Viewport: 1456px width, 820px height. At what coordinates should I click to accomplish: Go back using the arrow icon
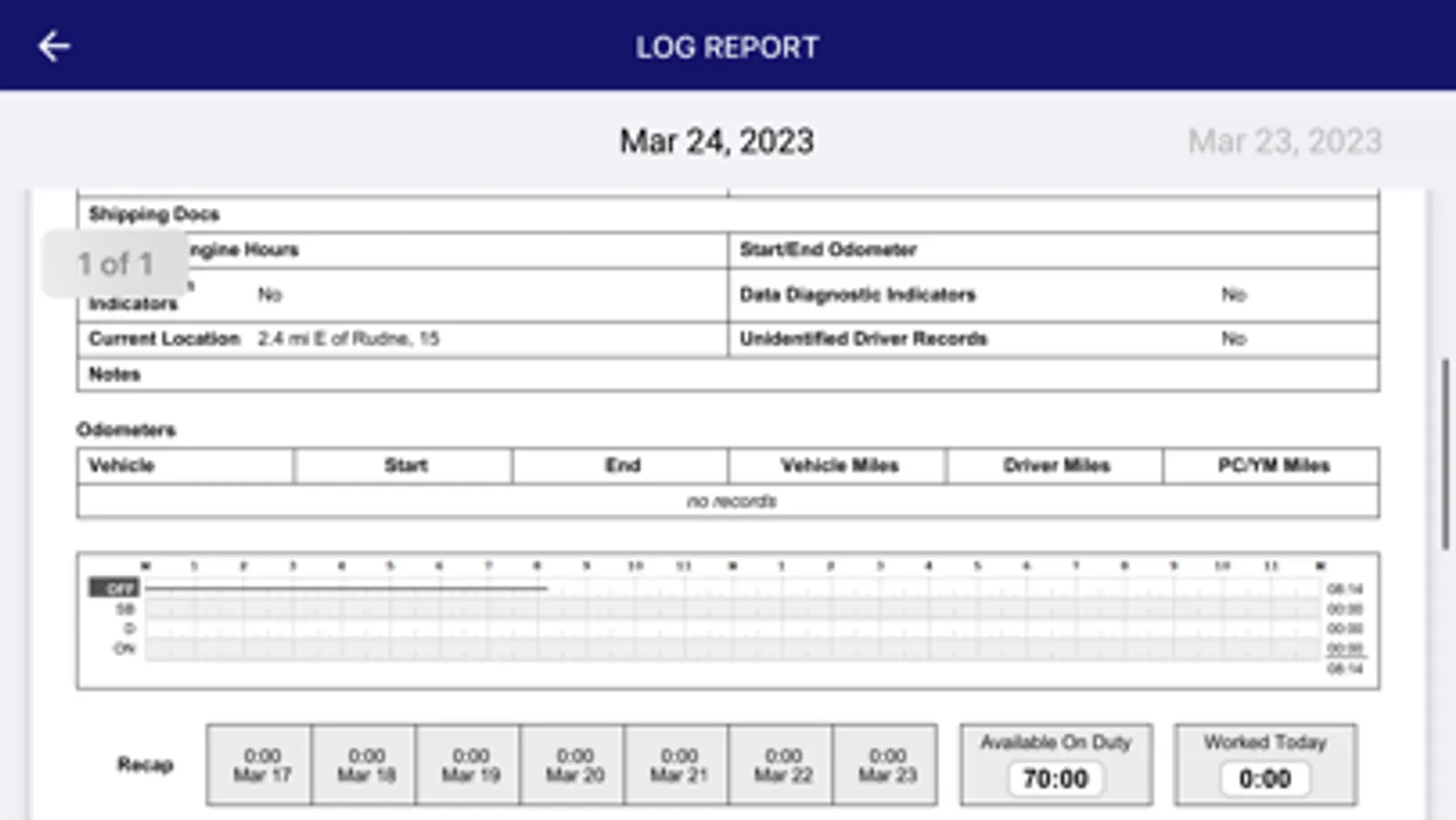54,46
